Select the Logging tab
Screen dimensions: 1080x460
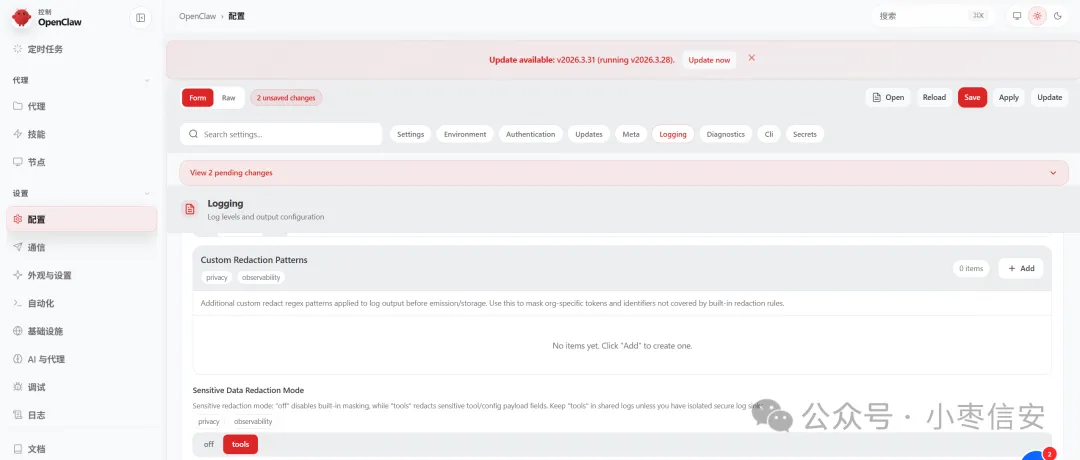[673, 134]
